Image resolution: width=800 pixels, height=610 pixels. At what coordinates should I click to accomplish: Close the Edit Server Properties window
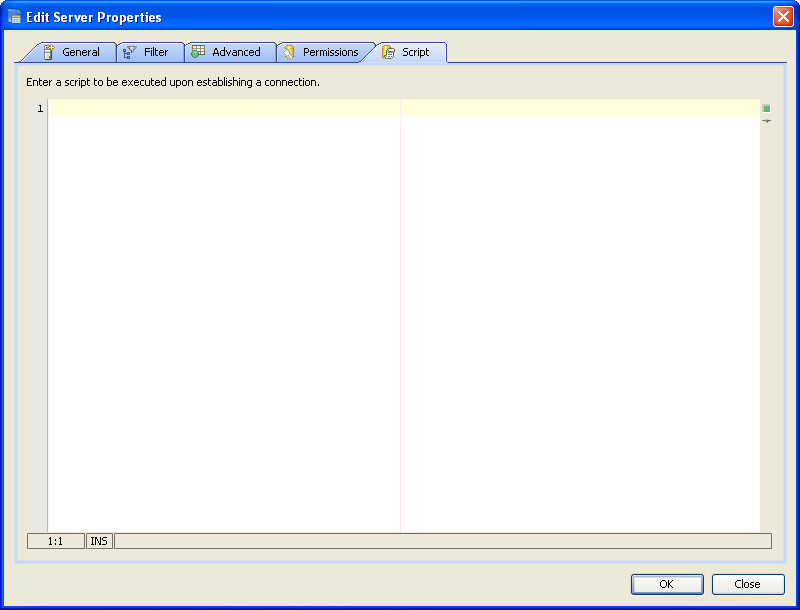[x=783, y=17]
